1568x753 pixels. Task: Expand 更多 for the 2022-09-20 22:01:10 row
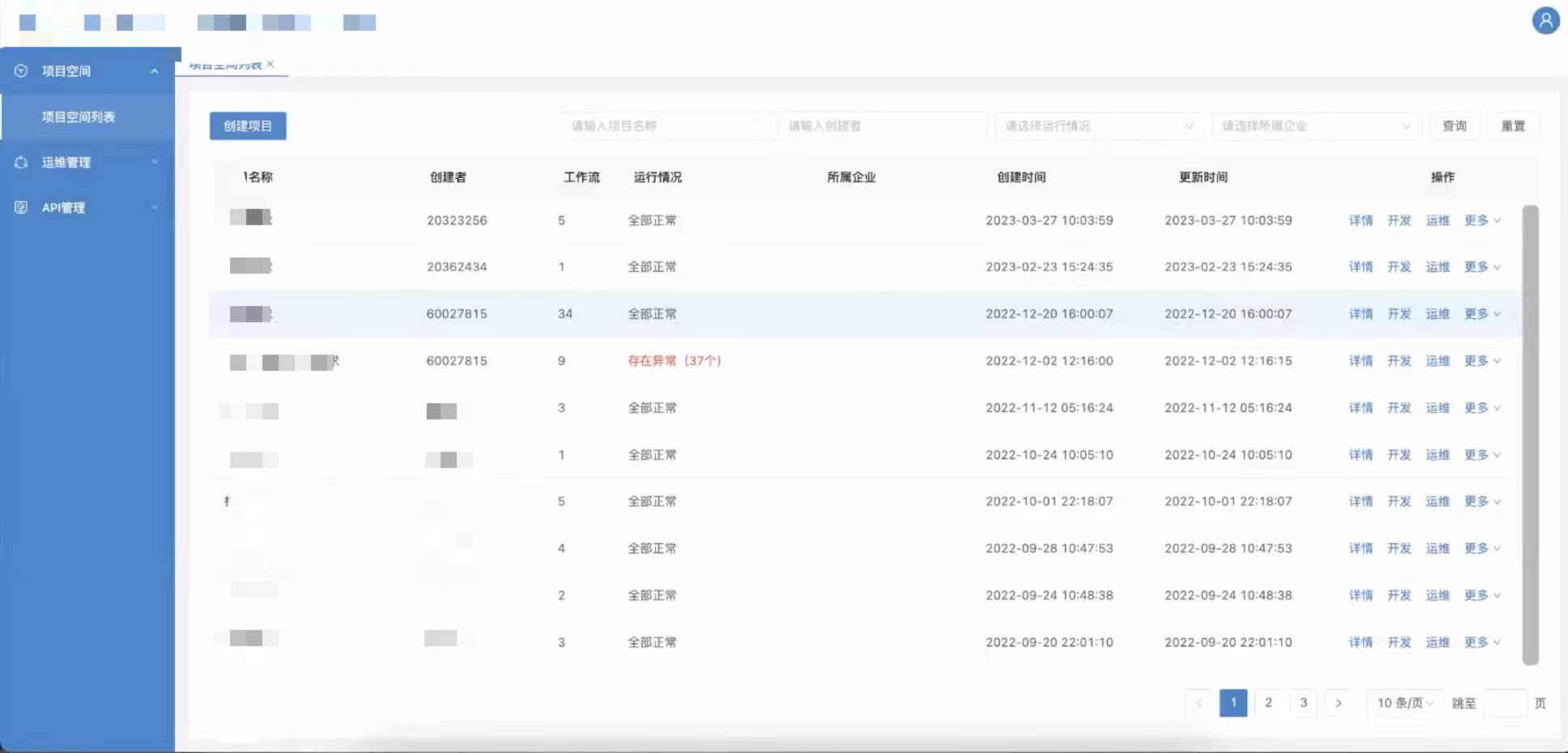click(x=1482, y=642)
